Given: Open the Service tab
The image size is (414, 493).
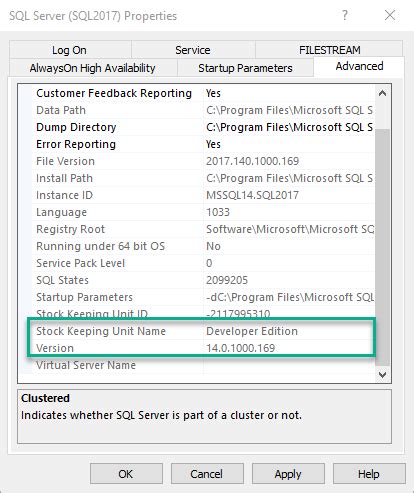Looking at the screenshot, I should 193,50.
